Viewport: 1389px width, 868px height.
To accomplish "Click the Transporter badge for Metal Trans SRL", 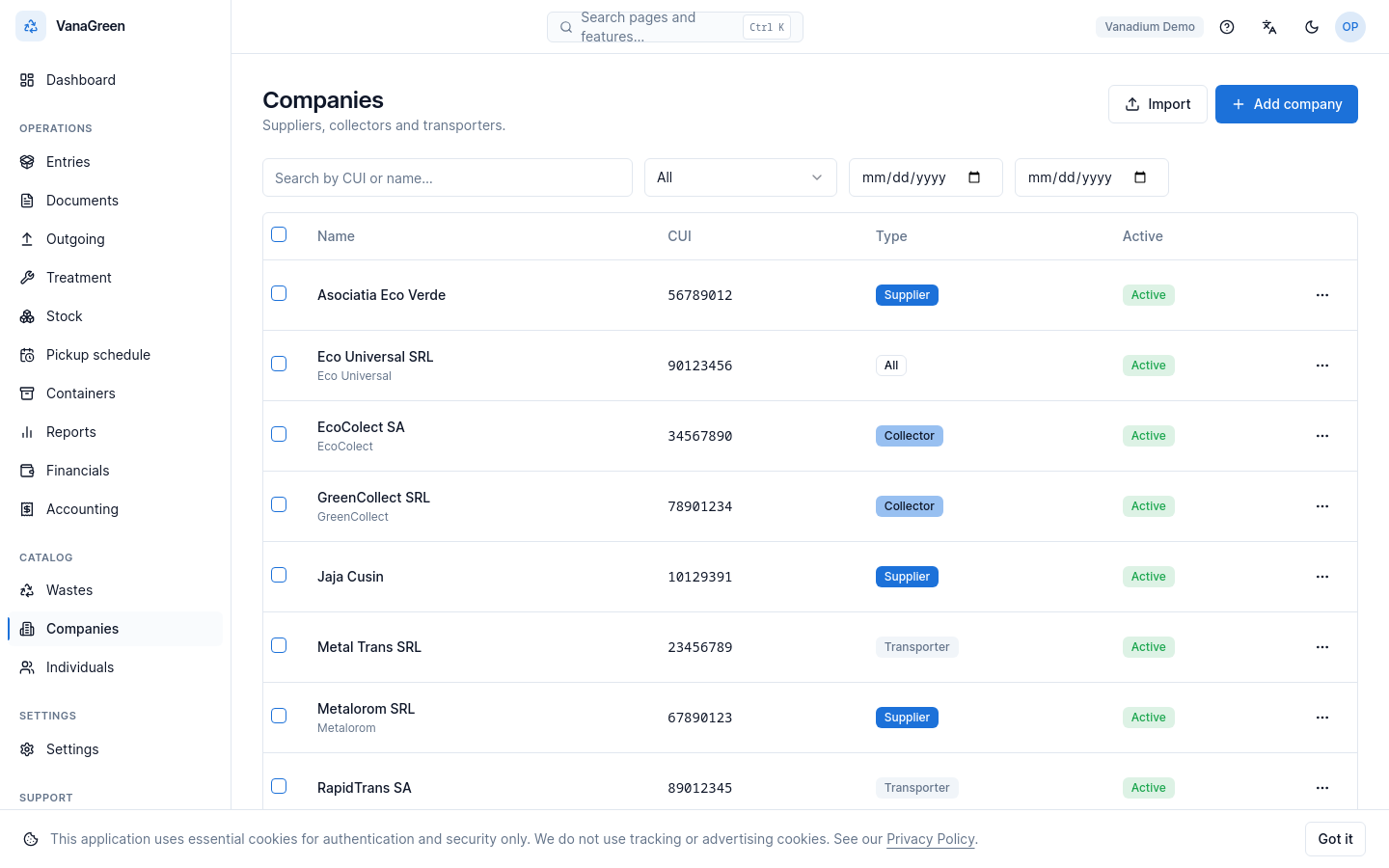I will [x=917, y=647].
